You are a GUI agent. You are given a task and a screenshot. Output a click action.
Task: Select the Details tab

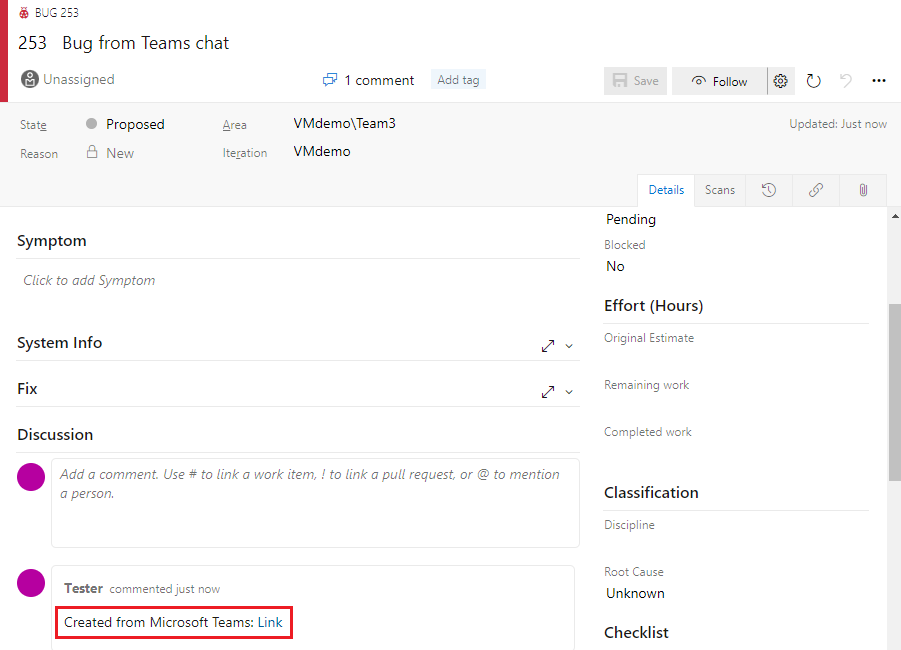tap(665, 190)
